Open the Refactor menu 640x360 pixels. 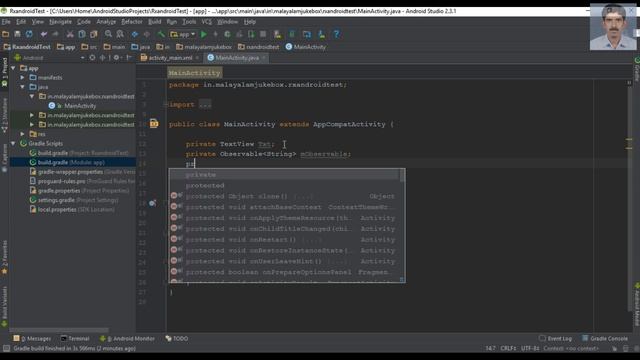[132, 22]
